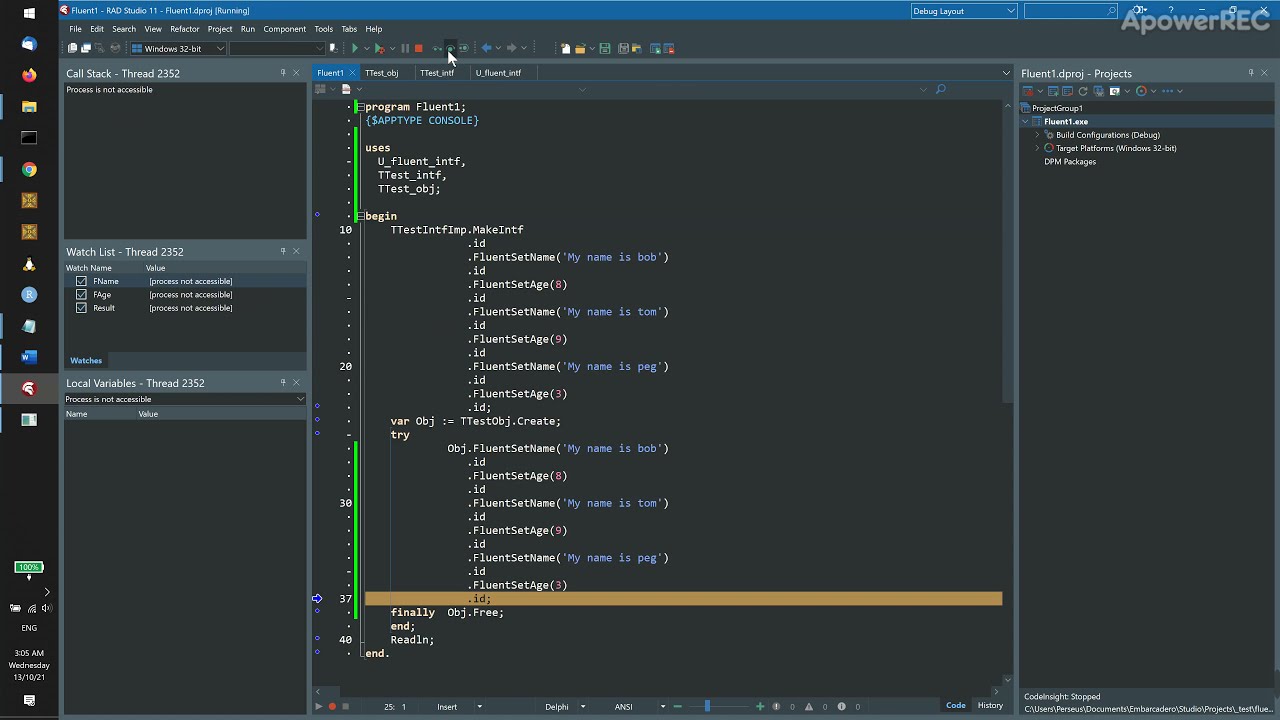Adjust the editor zoom slider
The height and width of the screenshot is (720, 1280).
click(707, 707)
